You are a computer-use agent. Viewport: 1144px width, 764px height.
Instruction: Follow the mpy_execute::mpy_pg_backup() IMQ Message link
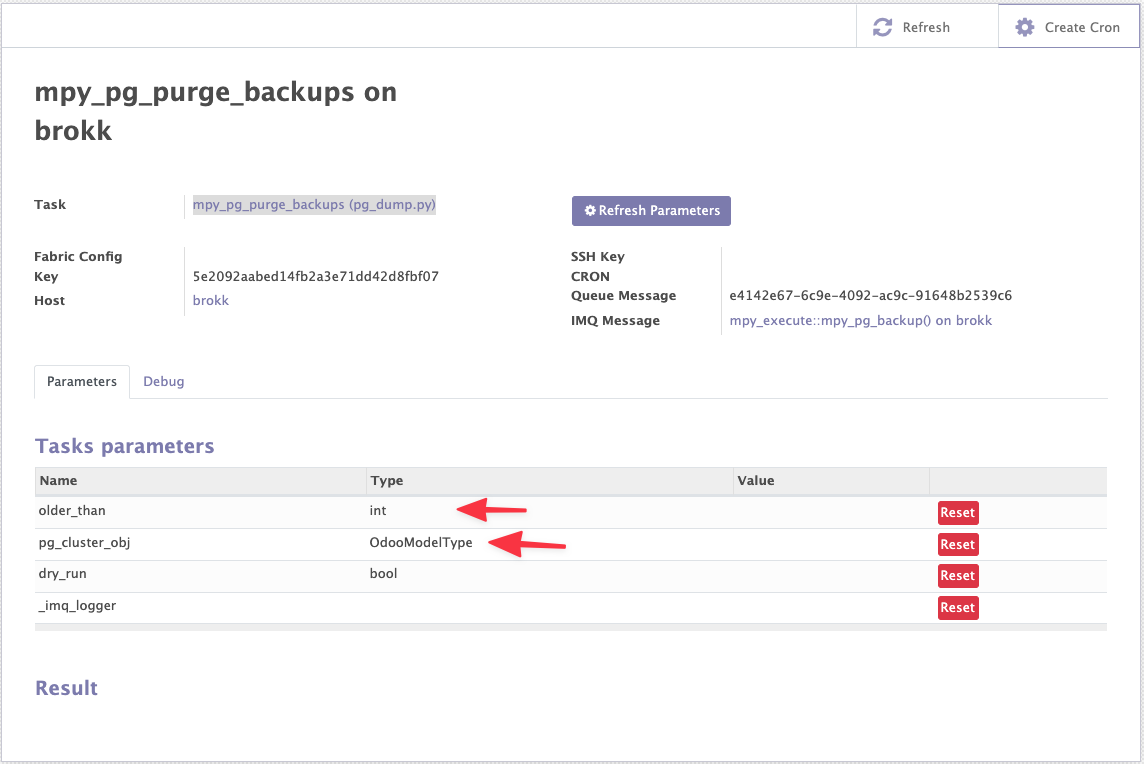860,320
